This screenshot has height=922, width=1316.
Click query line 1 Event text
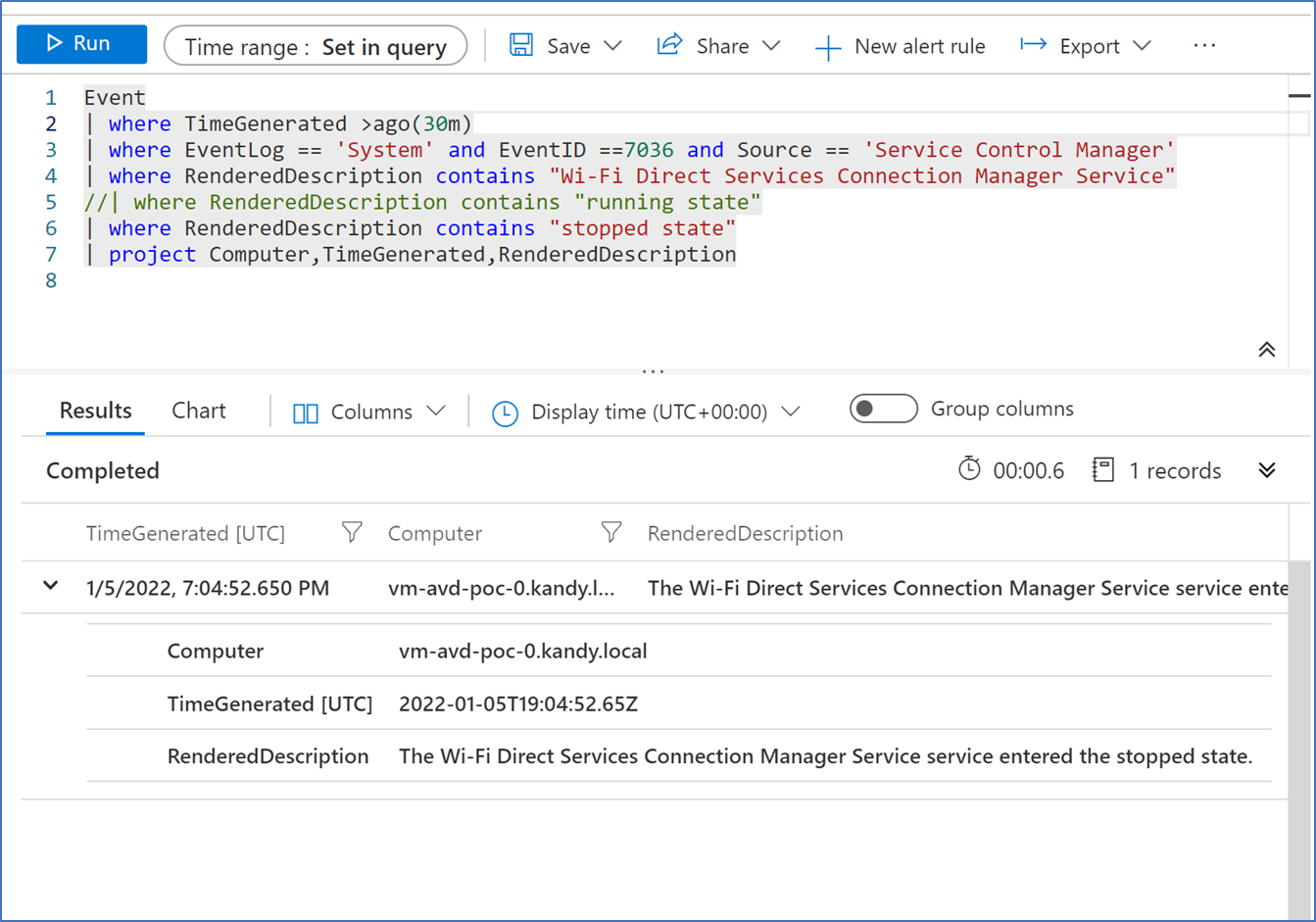115,97
